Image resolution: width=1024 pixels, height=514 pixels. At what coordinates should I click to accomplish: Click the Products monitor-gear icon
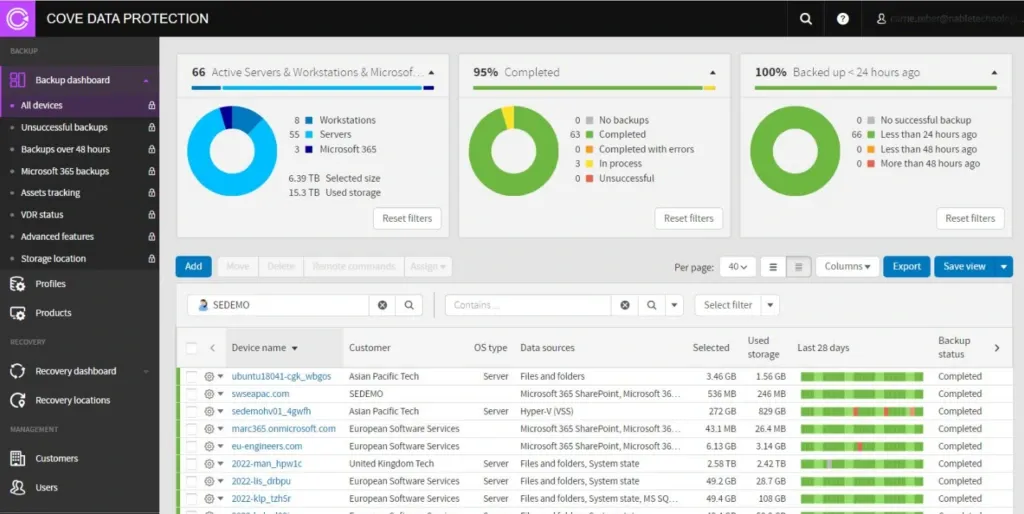(18, 313)
